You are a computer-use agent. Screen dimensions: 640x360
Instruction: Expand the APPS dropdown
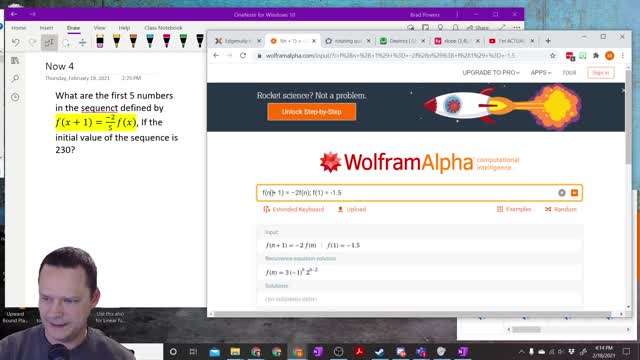[x=541, y=73]
